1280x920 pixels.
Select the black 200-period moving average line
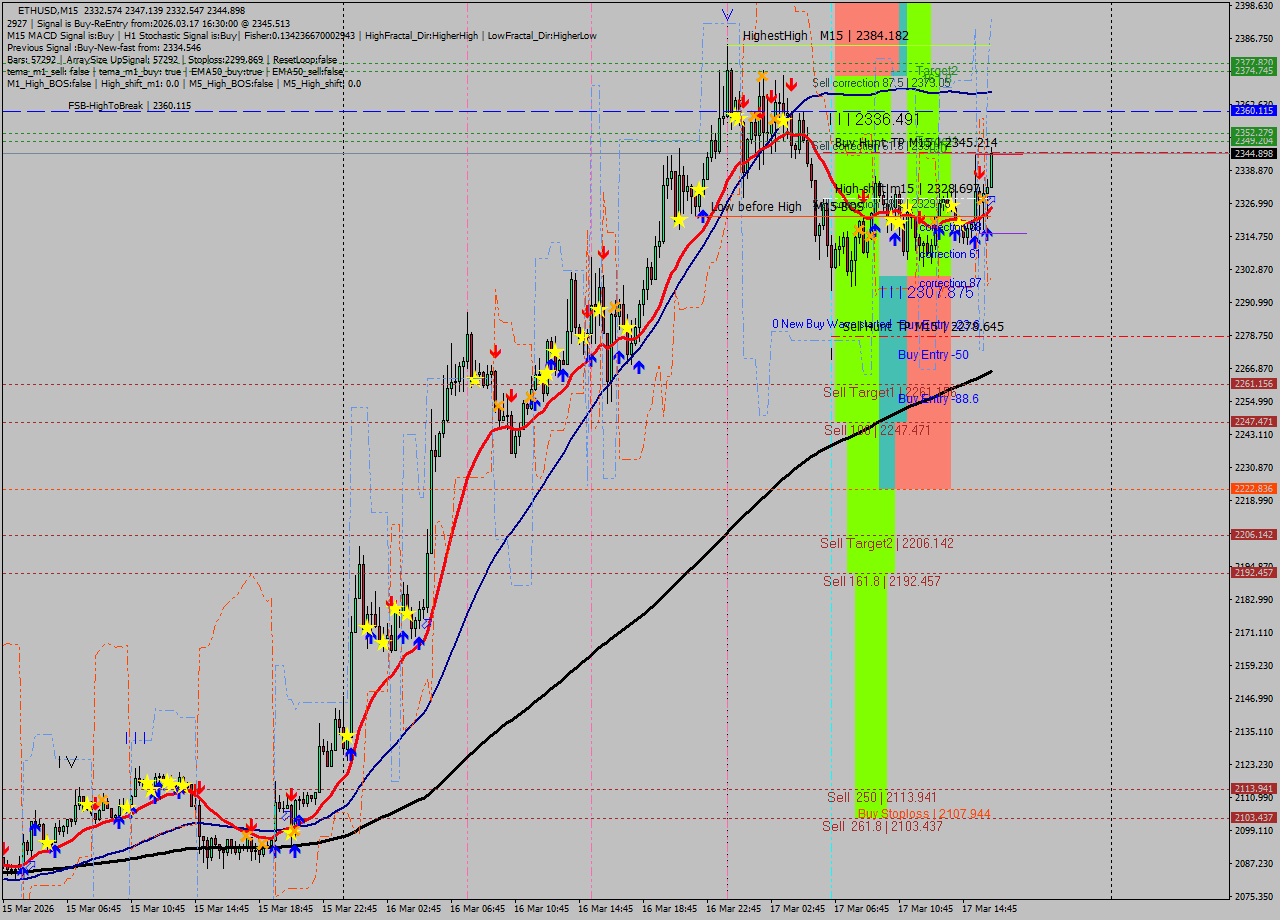pyautogui.click(x=600, y=648)
